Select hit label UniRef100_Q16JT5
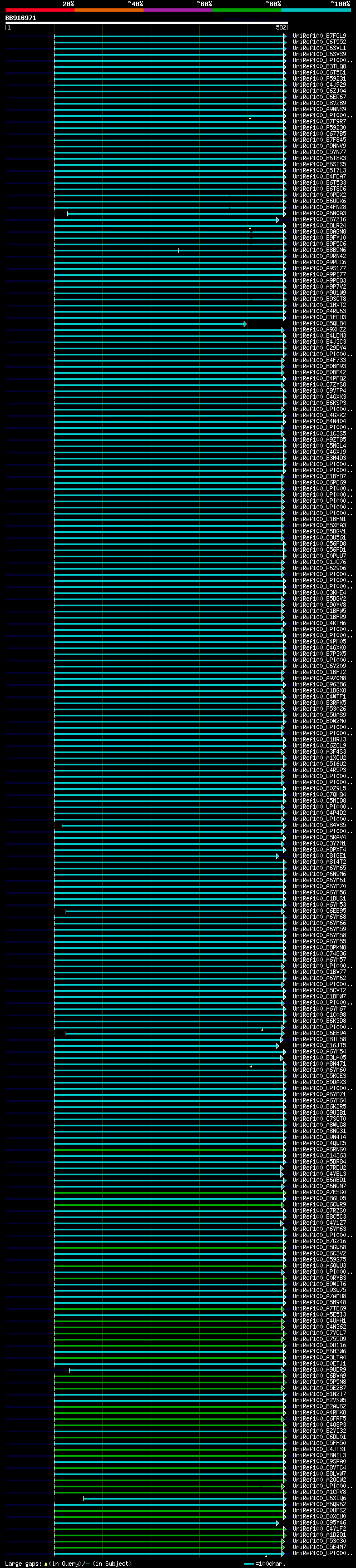 coord(319,1045)
